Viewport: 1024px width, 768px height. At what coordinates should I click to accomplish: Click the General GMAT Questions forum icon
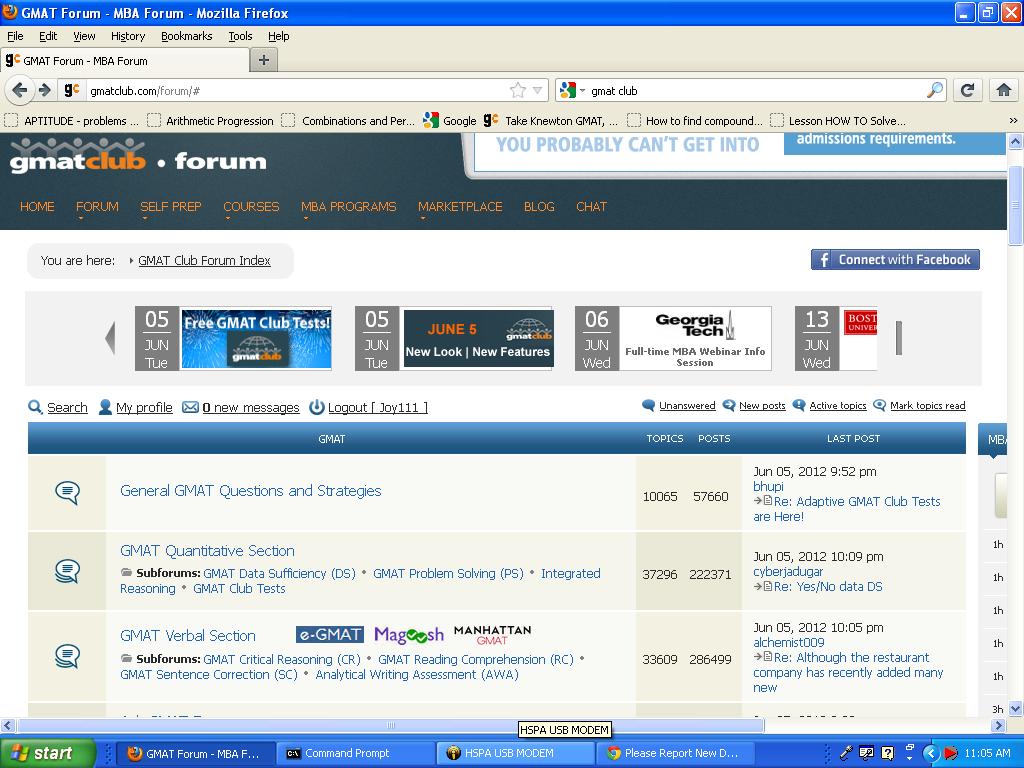tap(67, 492)
